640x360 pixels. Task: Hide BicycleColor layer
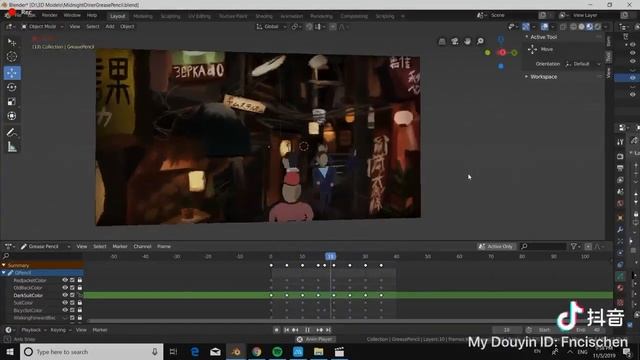pyautogui.click(x=65, y=310)
